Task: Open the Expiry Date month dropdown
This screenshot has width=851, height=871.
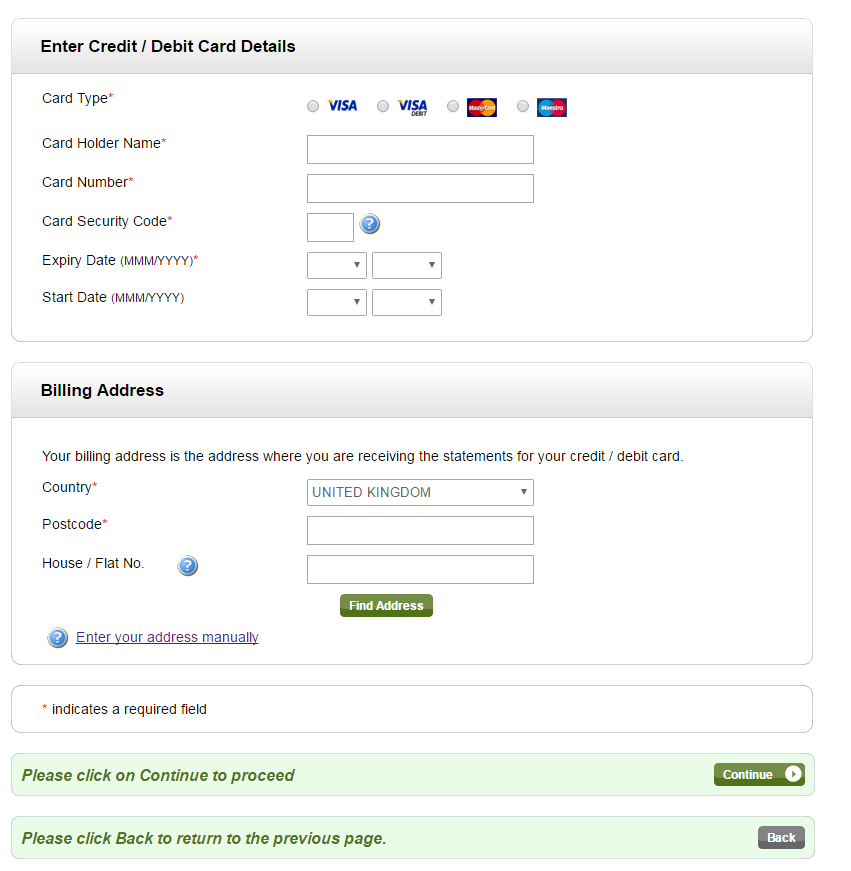Action: coord(337,266)
